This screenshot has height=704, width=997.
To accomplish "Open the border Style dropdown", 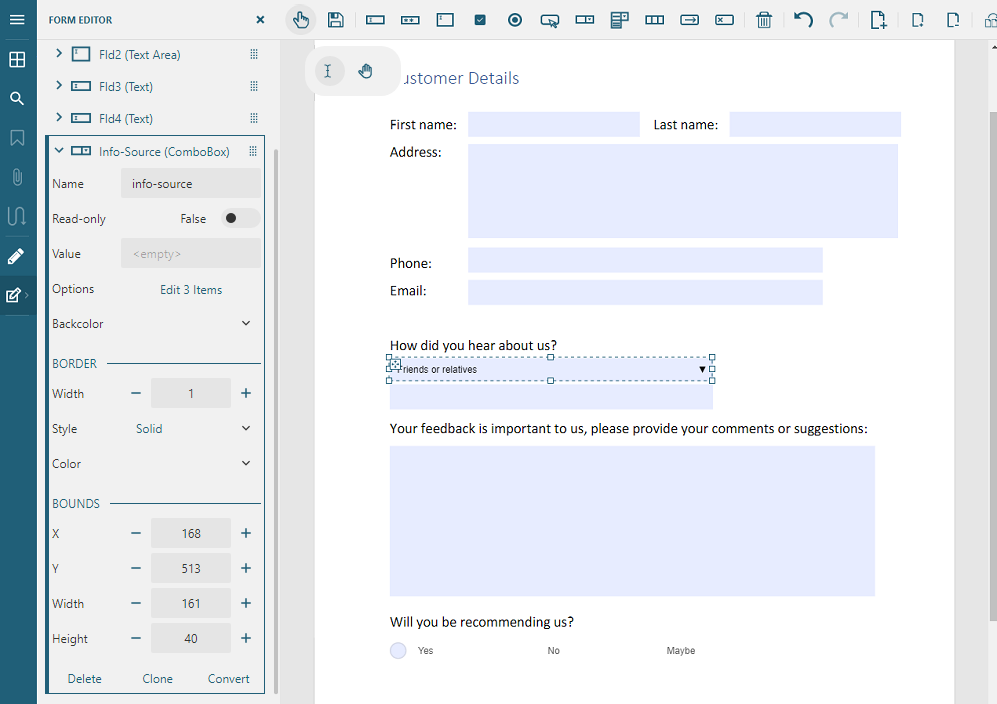I will coord(246,428).
